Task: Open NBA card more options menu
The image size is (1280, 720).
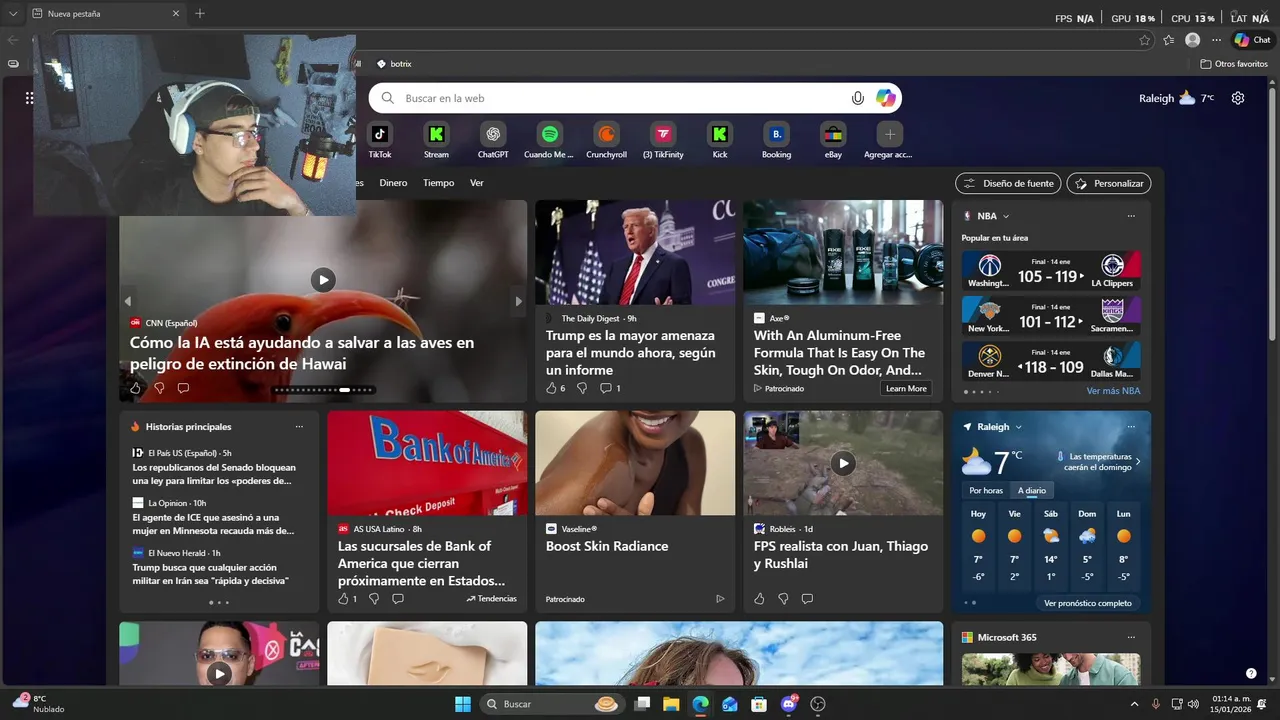Action: point(1131,216)
